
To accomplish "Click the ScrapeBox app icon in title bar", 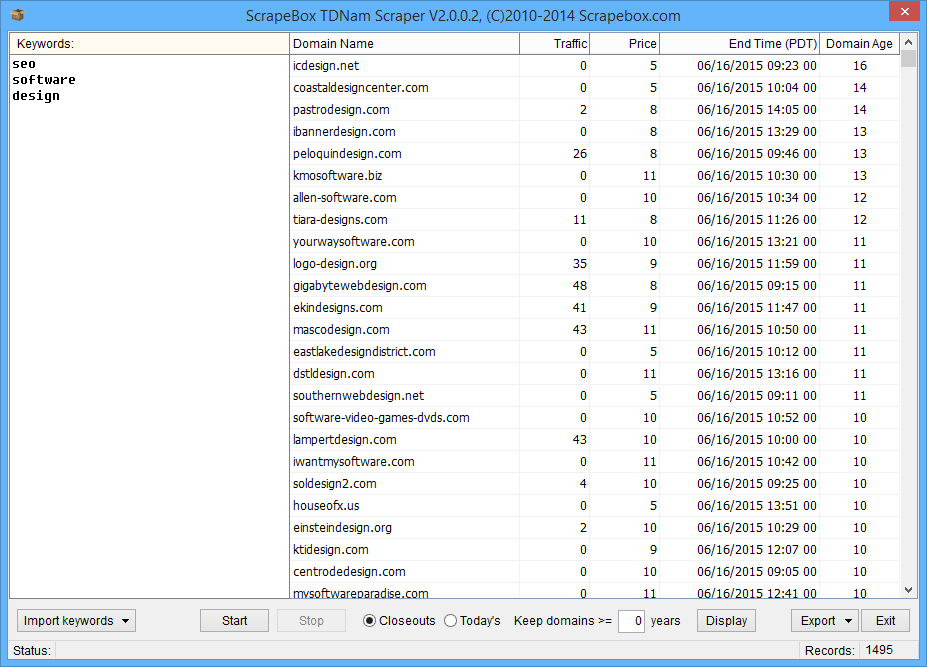I will pyautogui.click(x=17, y=15).
